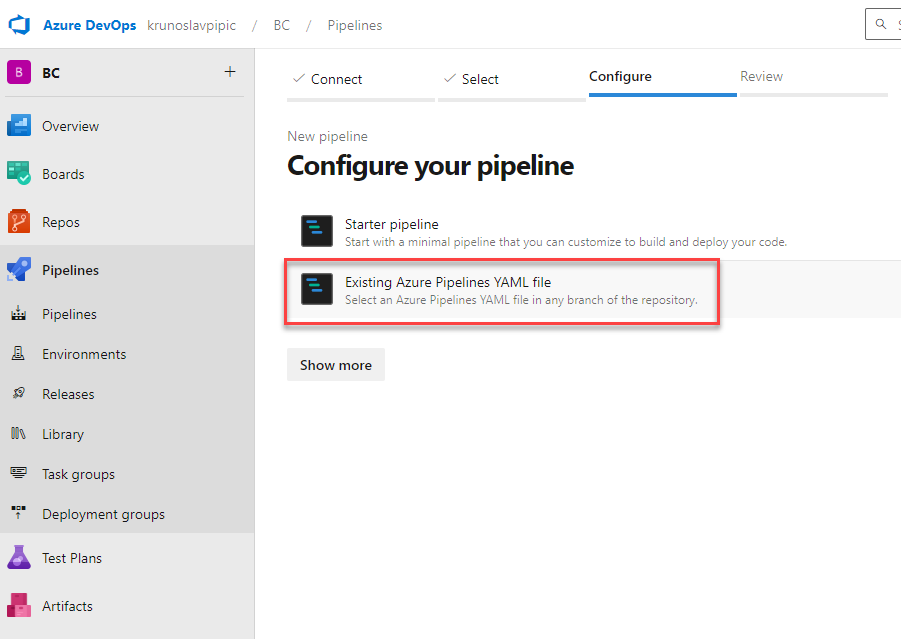
Task: Expand the list with Show more
Action: (336, 364)
